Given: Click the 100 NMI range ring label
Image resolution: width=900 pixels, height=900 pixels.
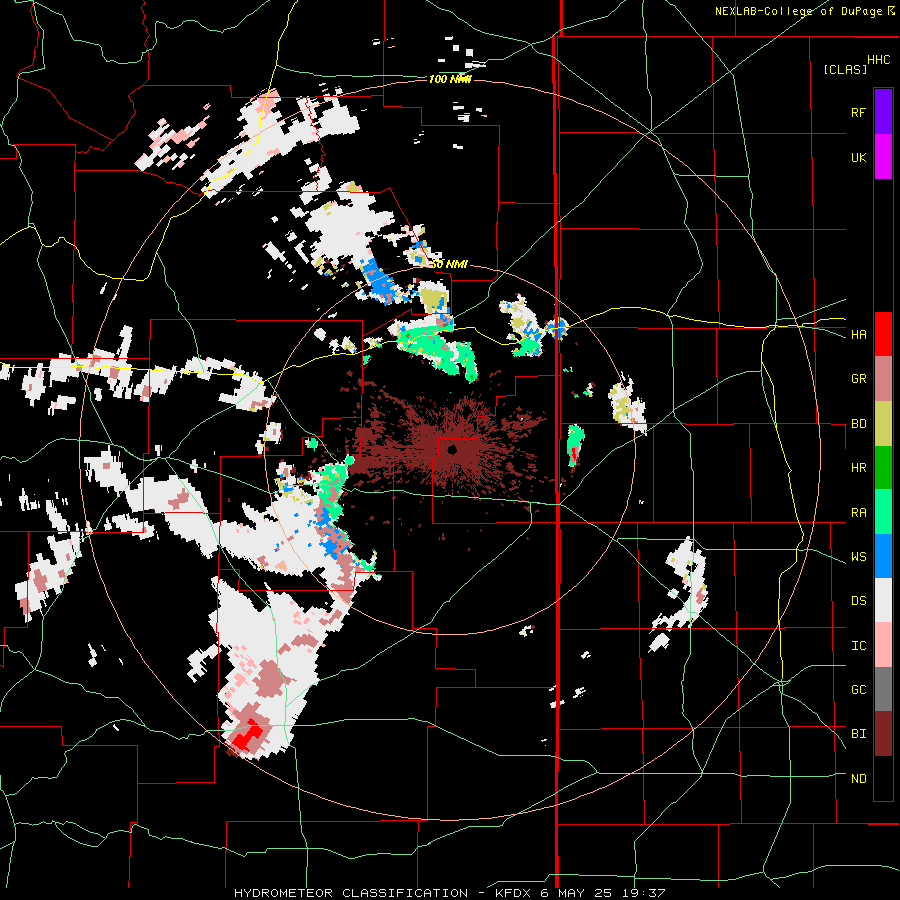Looking at the screenshot, I should tap(450, 79).
